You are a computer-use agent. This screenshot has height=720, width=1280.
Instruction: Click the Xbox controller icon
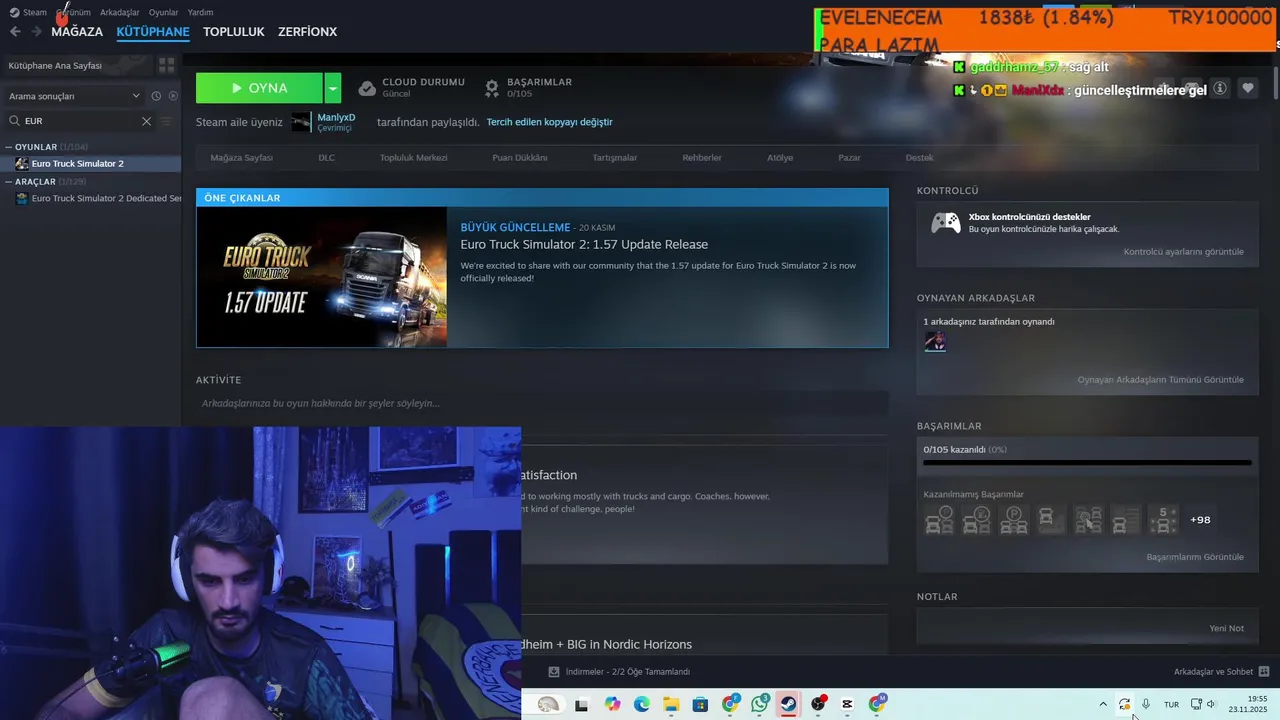pyautogui.click(x=946, y=223)
